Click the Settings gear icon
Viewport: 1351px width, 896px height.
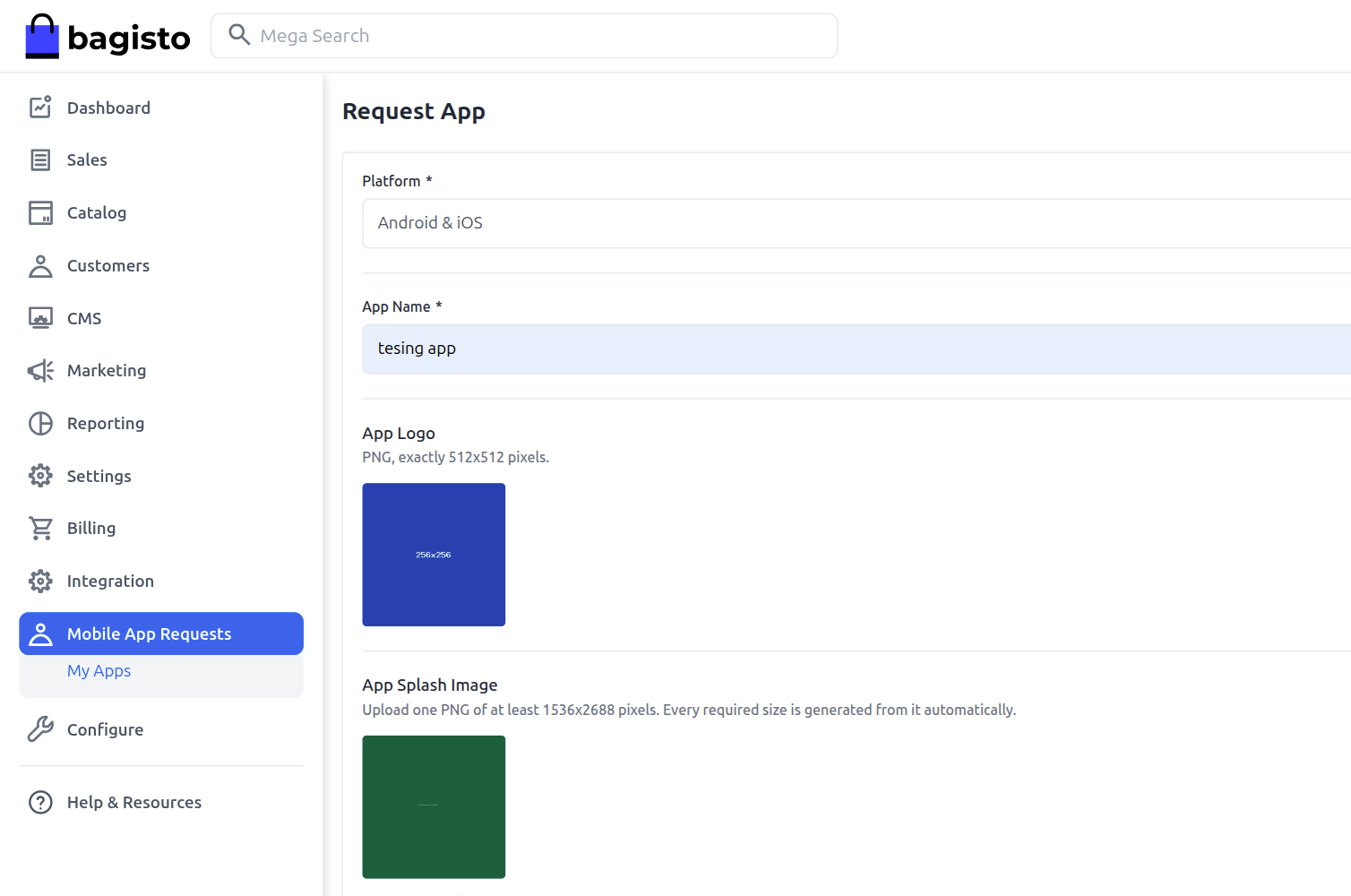[40, 476]
